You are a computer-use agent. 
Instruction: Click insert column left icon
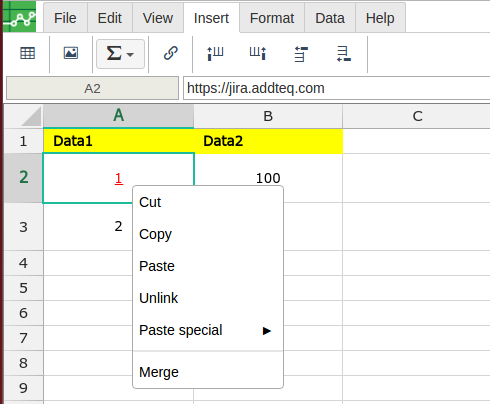point(215,54)
